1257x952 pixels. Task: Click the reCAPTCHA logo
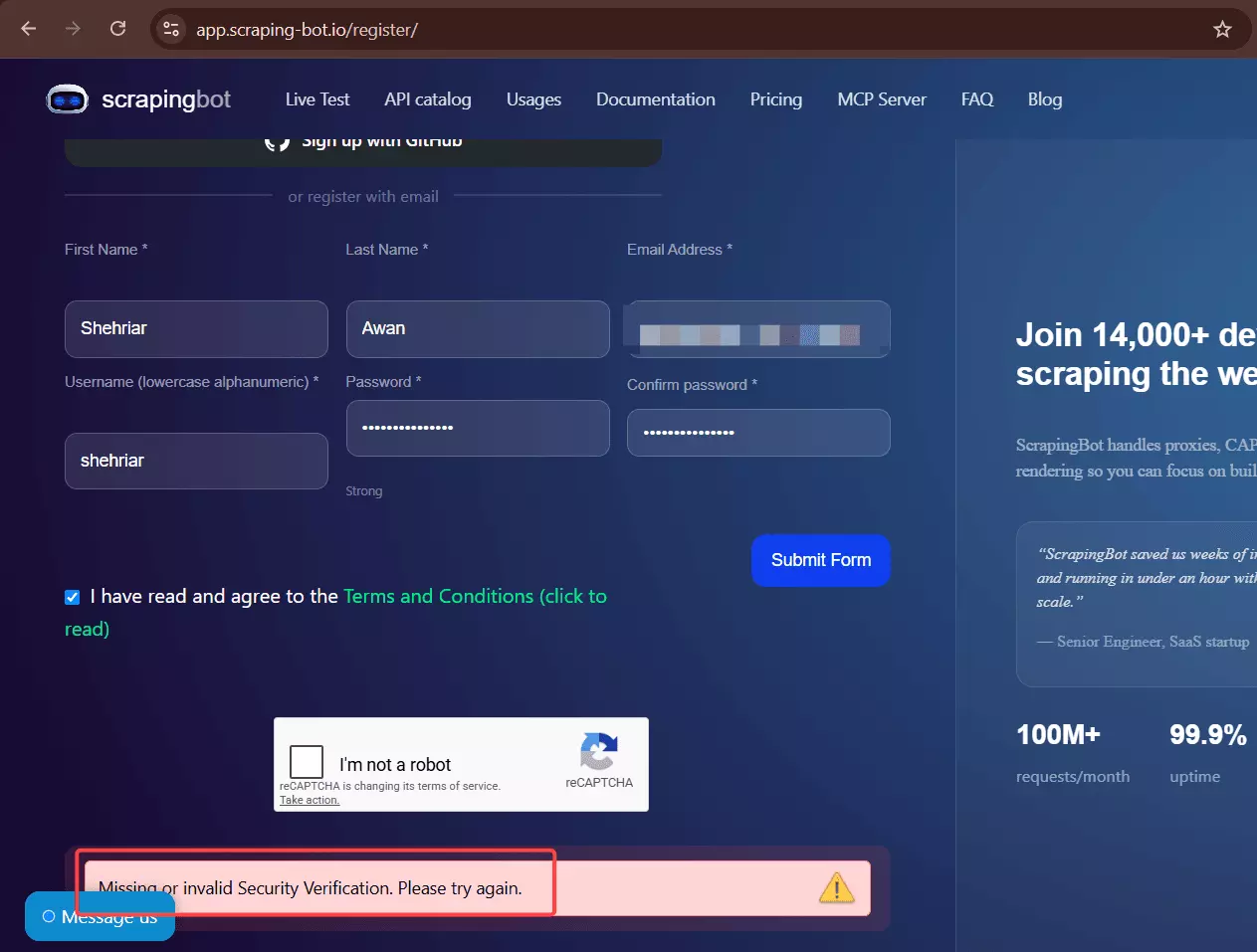click(598, 751)
